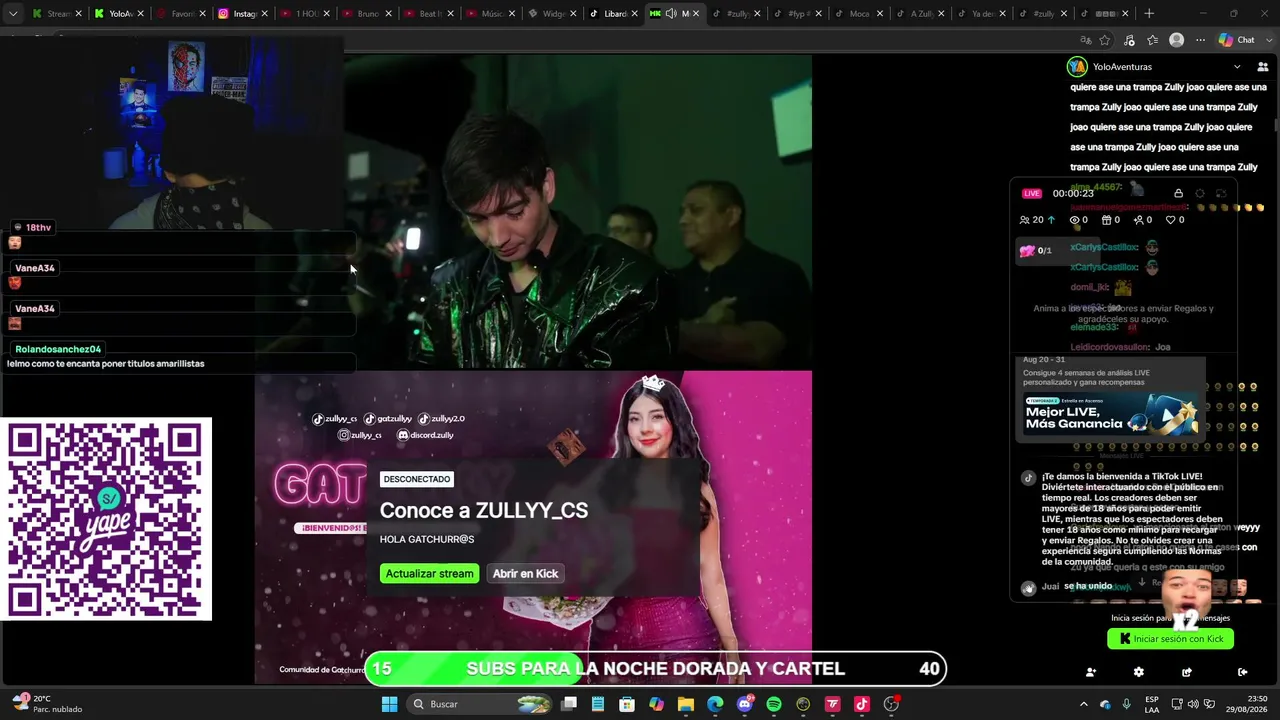This screenshot has height=720, width=1280.
Task: Toggle the microphone icon in system tray
Action: click(1127, 704)
